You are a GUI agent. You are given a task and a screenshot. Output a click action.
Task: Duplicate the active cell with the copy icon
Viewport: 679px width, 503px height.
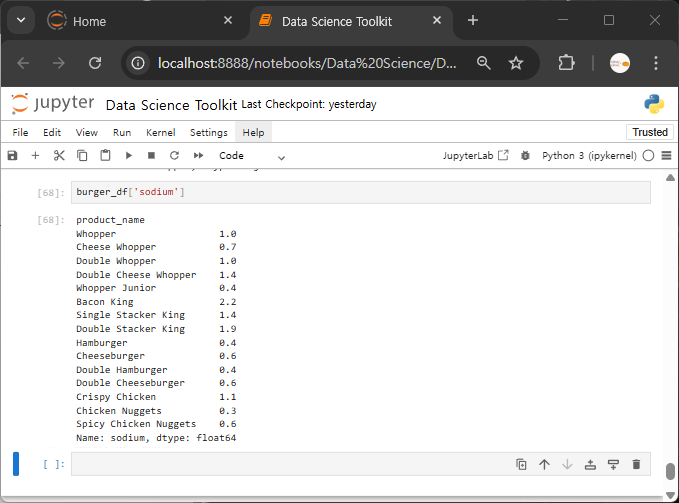point(521,464)
